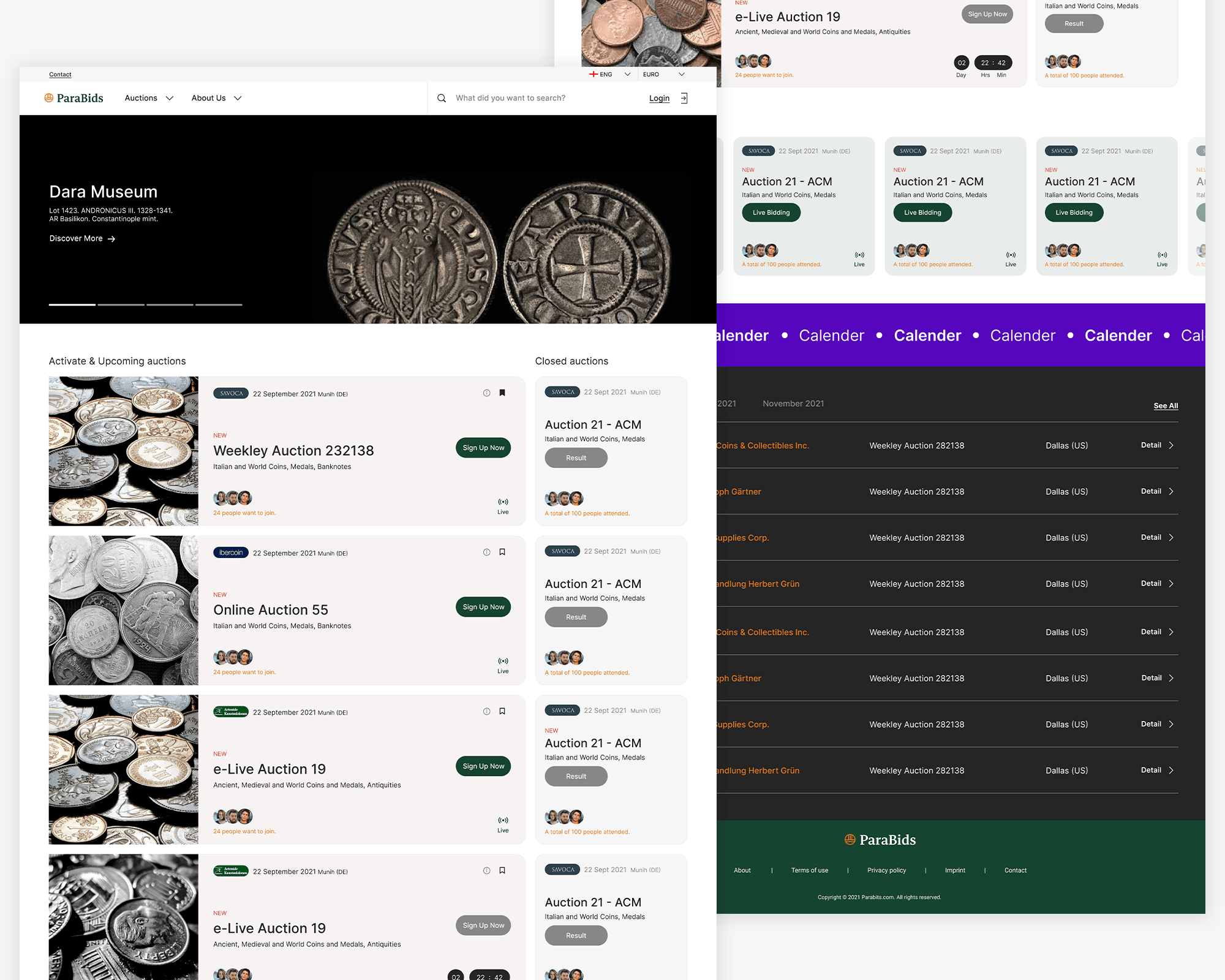This screenshot has height=980, width=1225.
Task: Select fourth hero carousel indicator bar
Action: click(219, 304)
